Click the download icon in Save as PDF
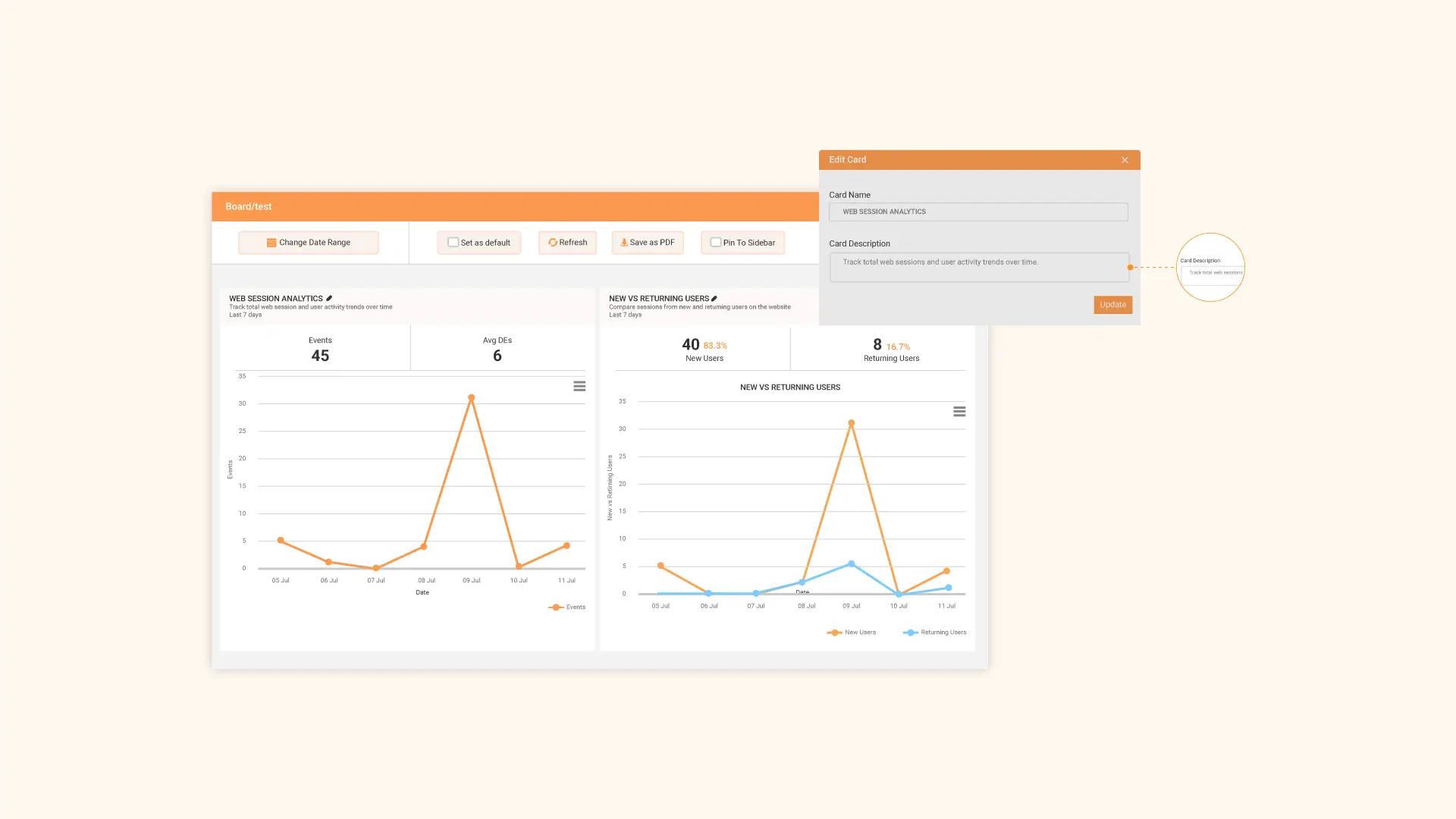Screen dimensions: 1456x819 [624, 243]
